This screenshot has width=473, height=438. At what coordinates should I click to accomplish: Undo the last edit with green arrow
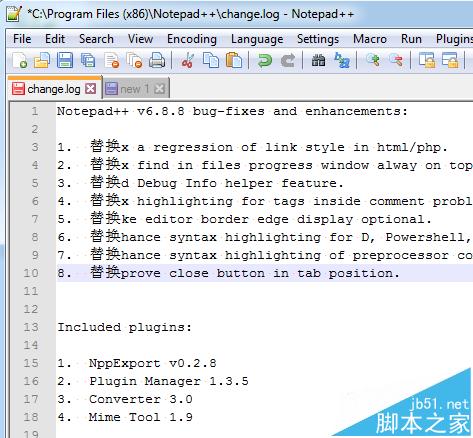265,61
